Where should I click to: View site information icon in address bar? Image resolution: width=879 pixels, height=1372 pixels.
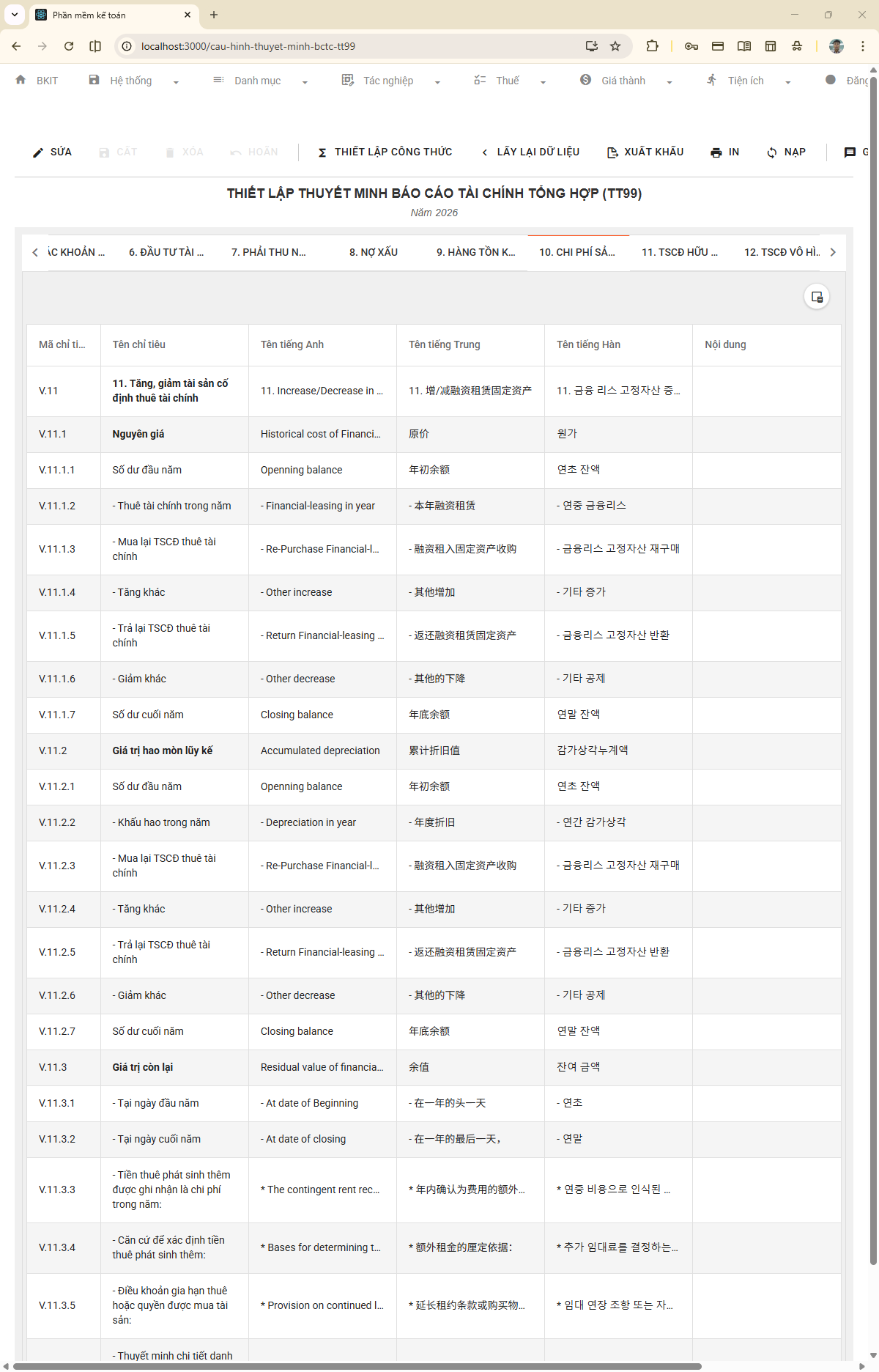click(127, 46)
